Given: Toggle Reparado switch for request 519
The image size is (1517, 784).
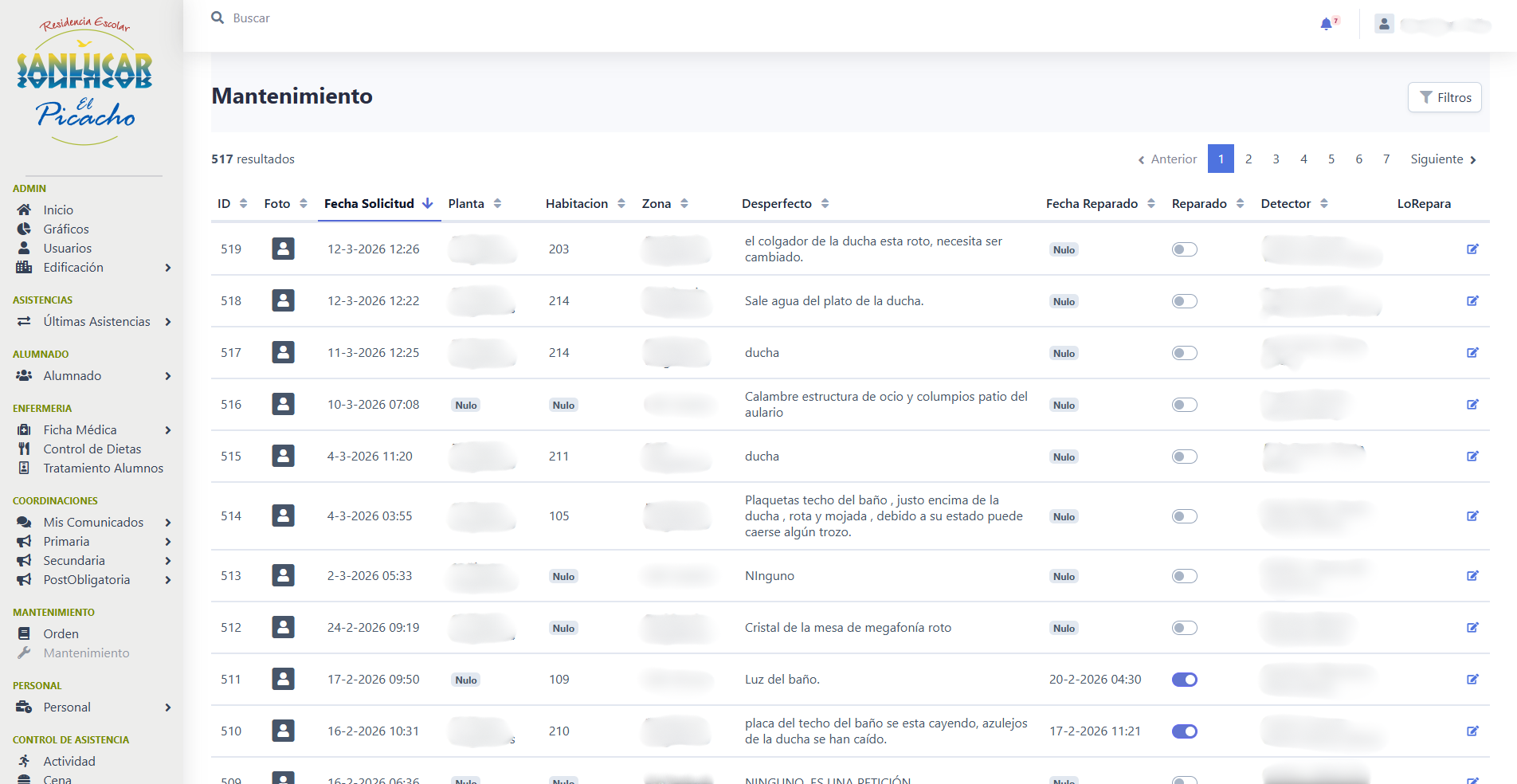Looking at the screenshot, I should pyautogui.click(x=1184, y=249).
